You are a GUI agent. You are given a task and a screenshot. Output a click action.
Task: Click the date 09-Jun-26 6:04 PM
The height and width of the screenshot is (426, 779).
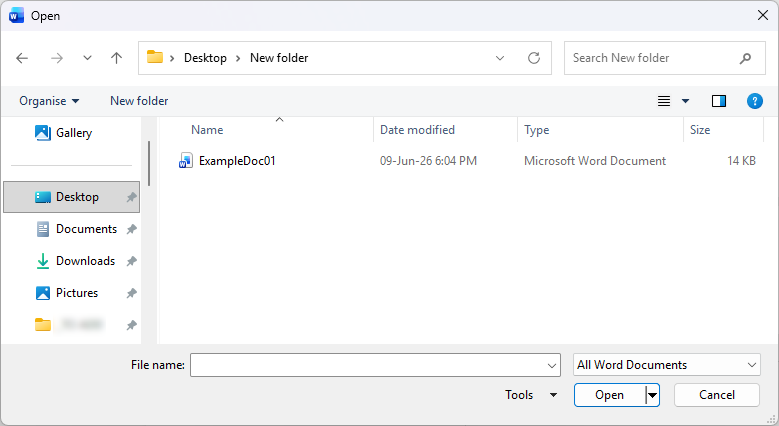click(x=428, y=161)
